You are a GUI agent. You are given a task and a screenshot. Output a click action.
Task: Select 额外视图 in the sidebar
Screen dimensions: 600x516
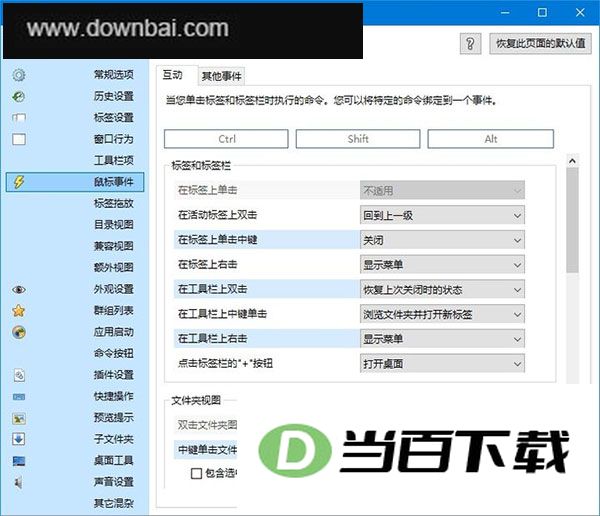coord(114,268)
